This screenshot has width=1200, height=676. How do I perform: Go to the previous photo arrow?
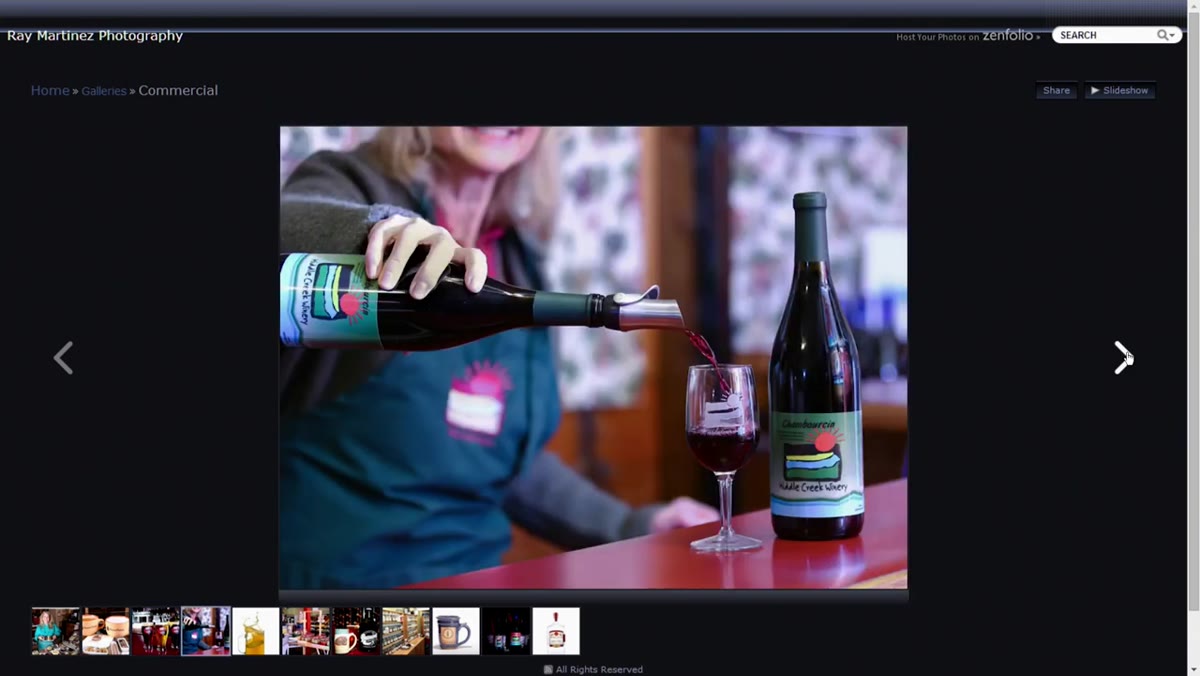[63, 357]
